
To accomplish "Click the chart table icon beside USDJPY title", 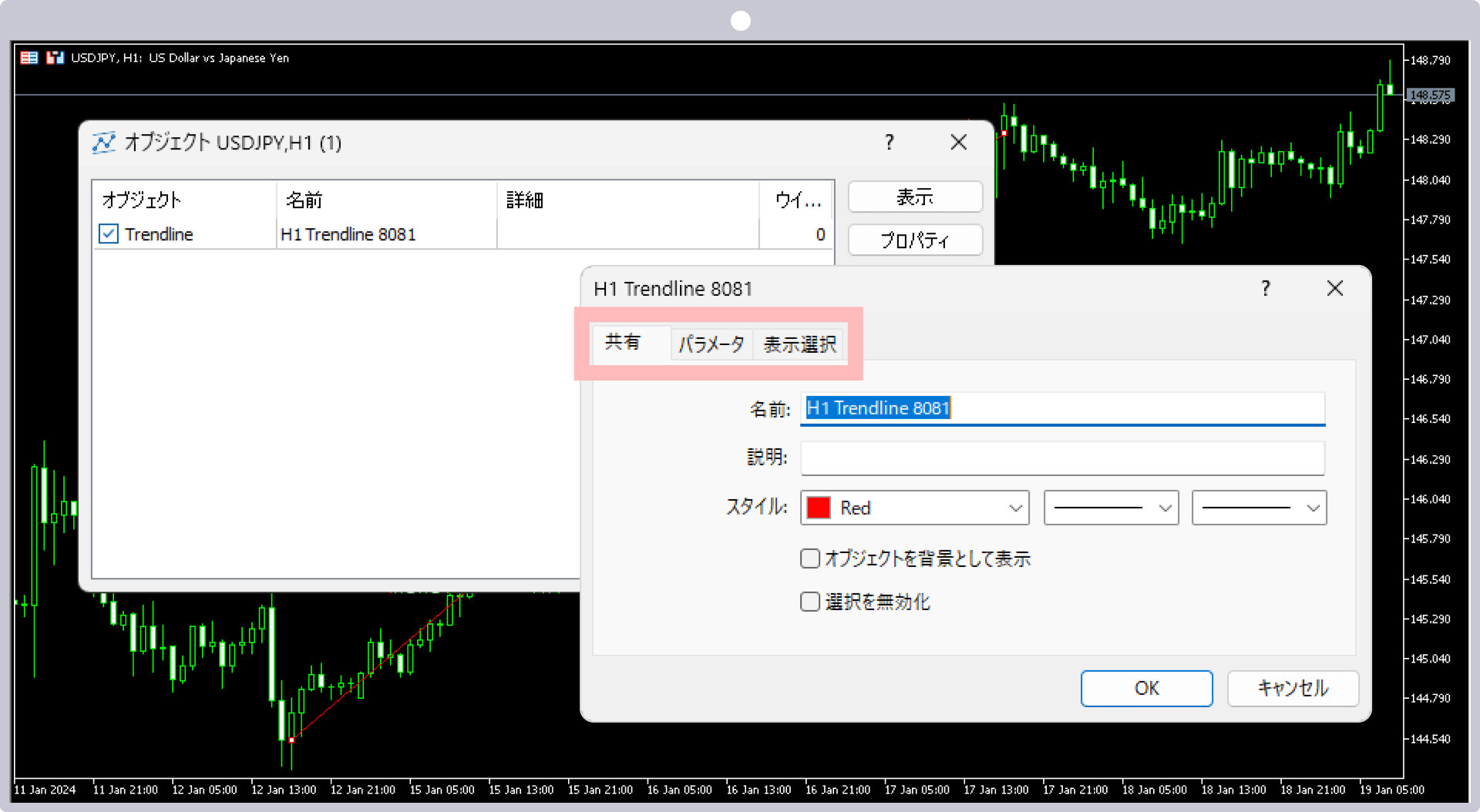I will (x=29, y=58).
